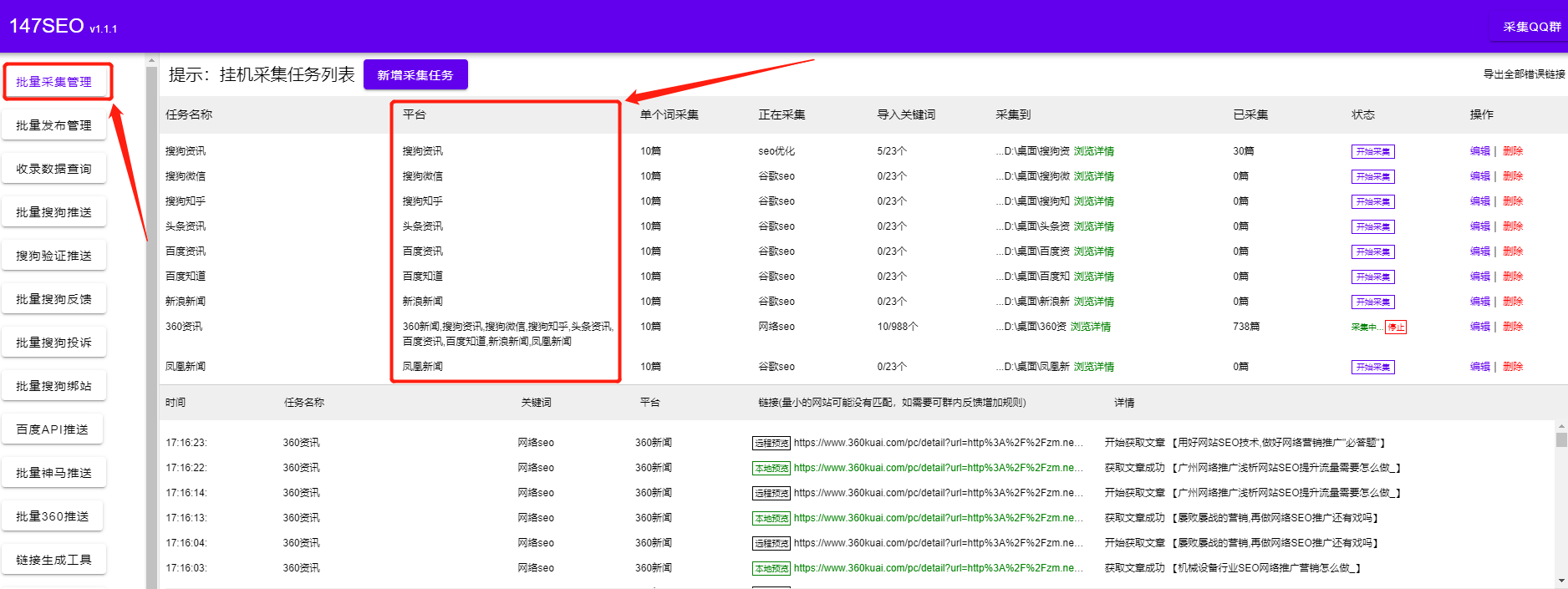1568x589 pixels.
Task: Open 浏览详情 for 凤凰新闻 row
Action: tap(1094, 367)
